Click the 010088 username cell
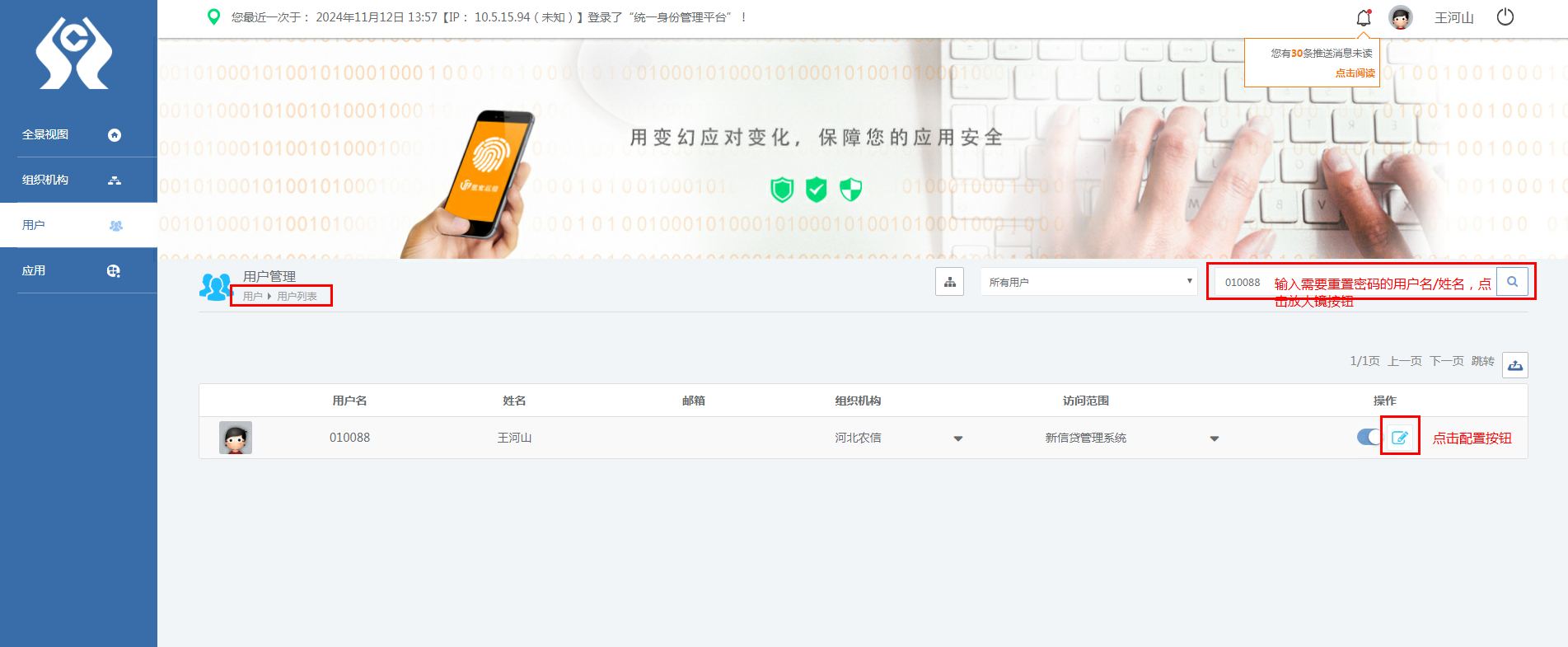This screenshot has width=1568, height=647. point(349,438)
